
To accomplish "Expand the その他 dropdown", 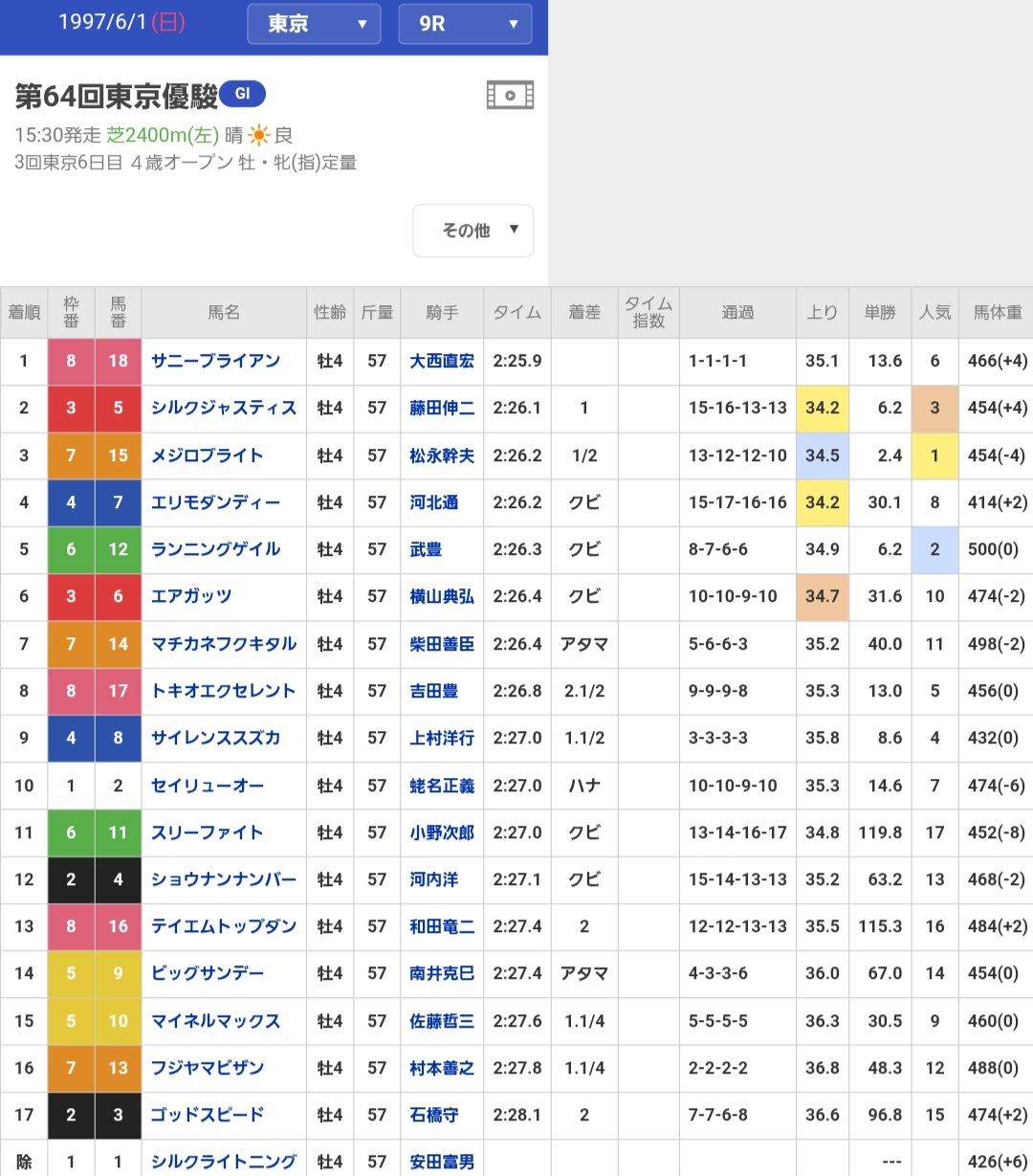I will point(473,231).
